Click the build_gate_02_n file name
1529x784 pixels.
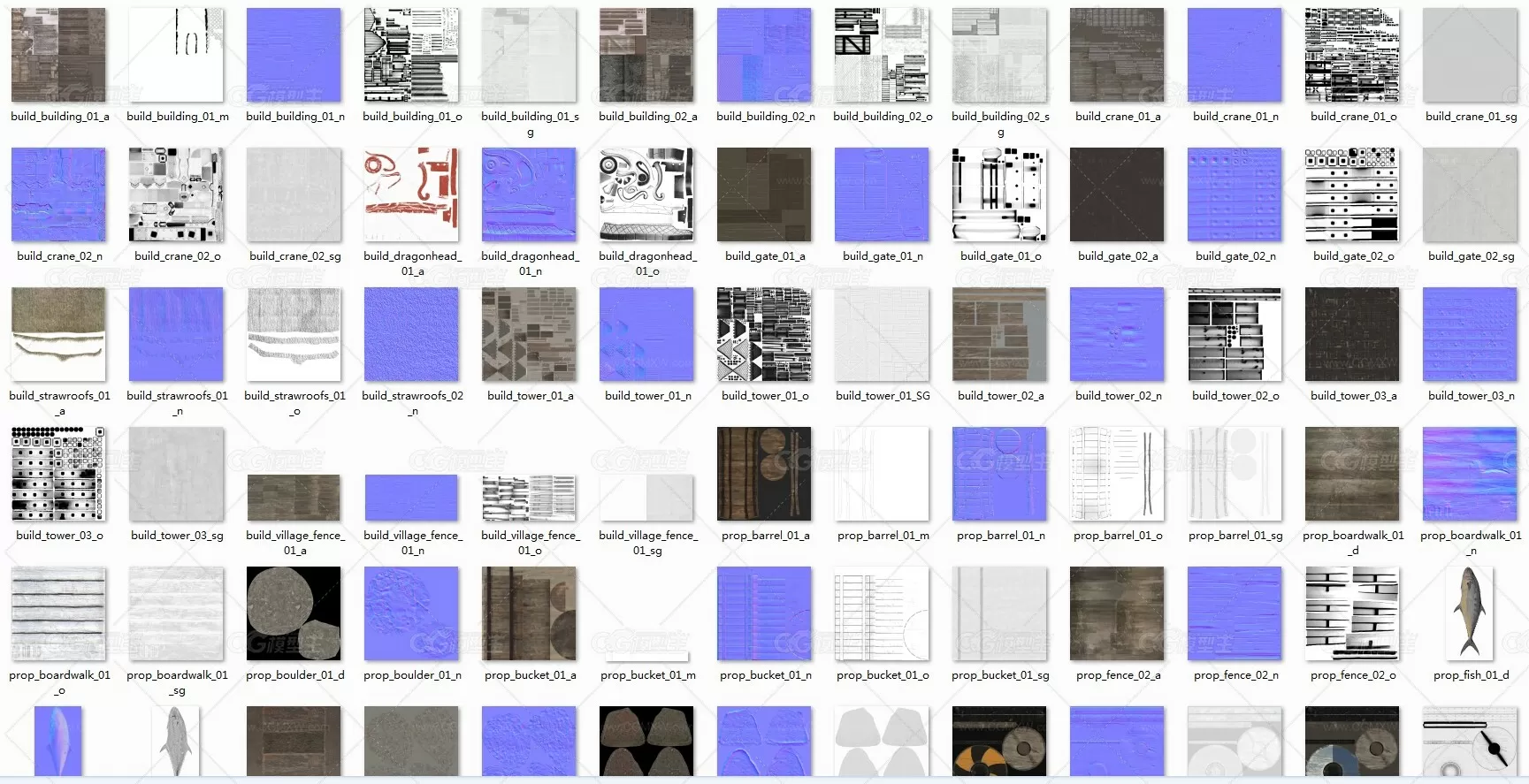pos(1235,256)
